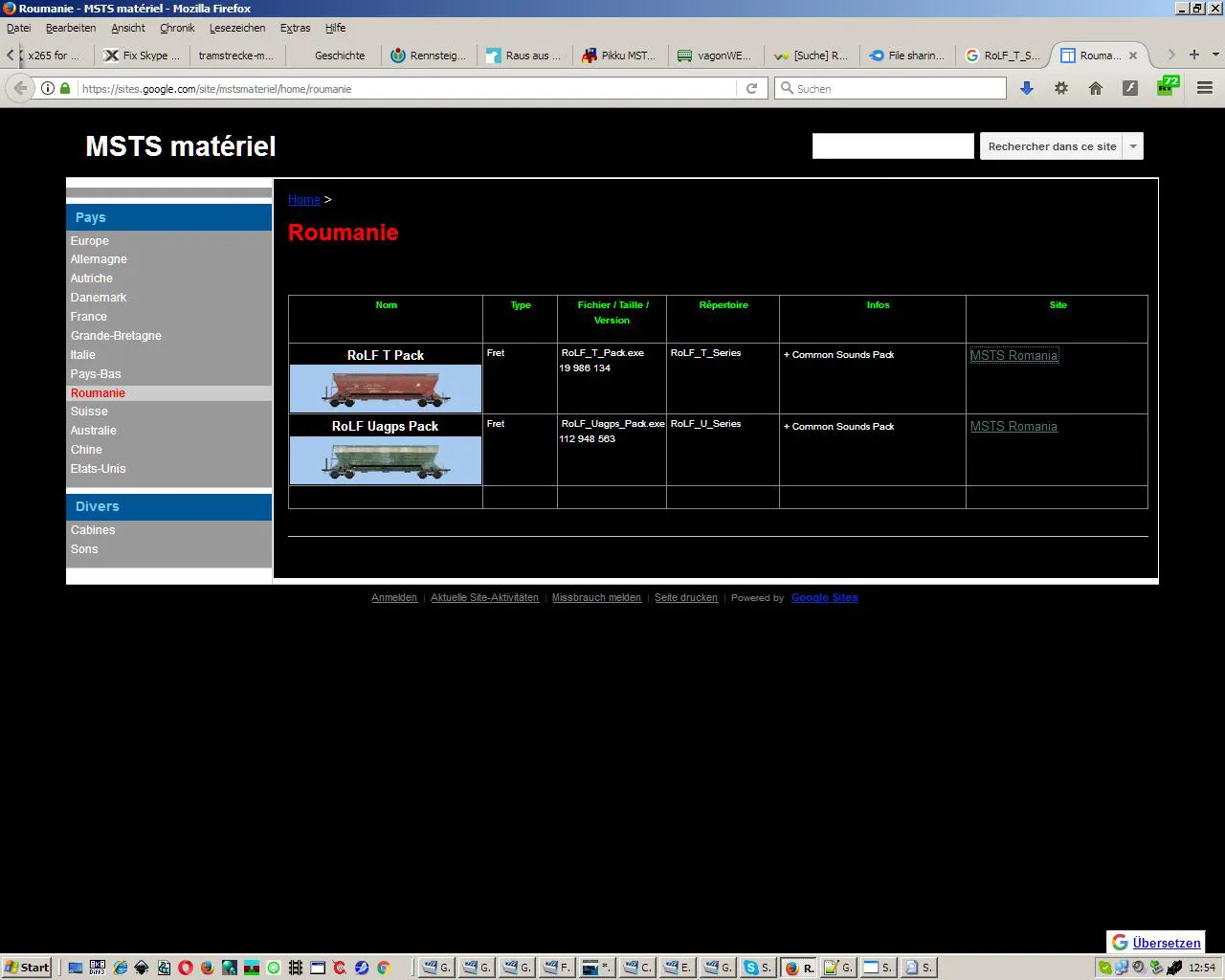Launch Chrome from the quick launch bar
The image size is (1225, 980).
point(383,968)
